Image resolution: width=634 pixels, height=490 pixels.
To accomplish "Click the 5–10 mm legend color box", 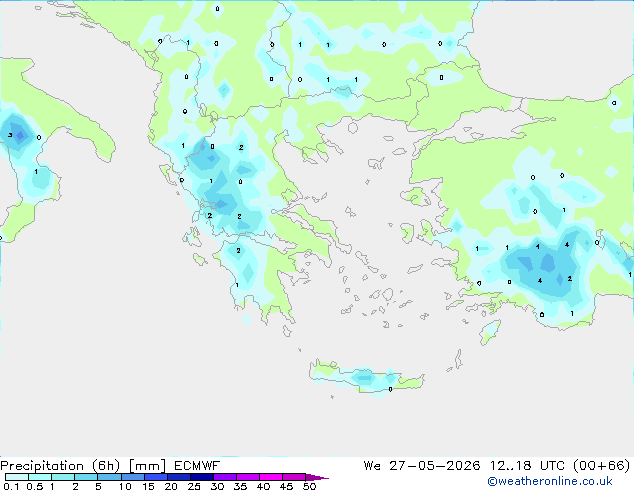I will coord(109,477).
